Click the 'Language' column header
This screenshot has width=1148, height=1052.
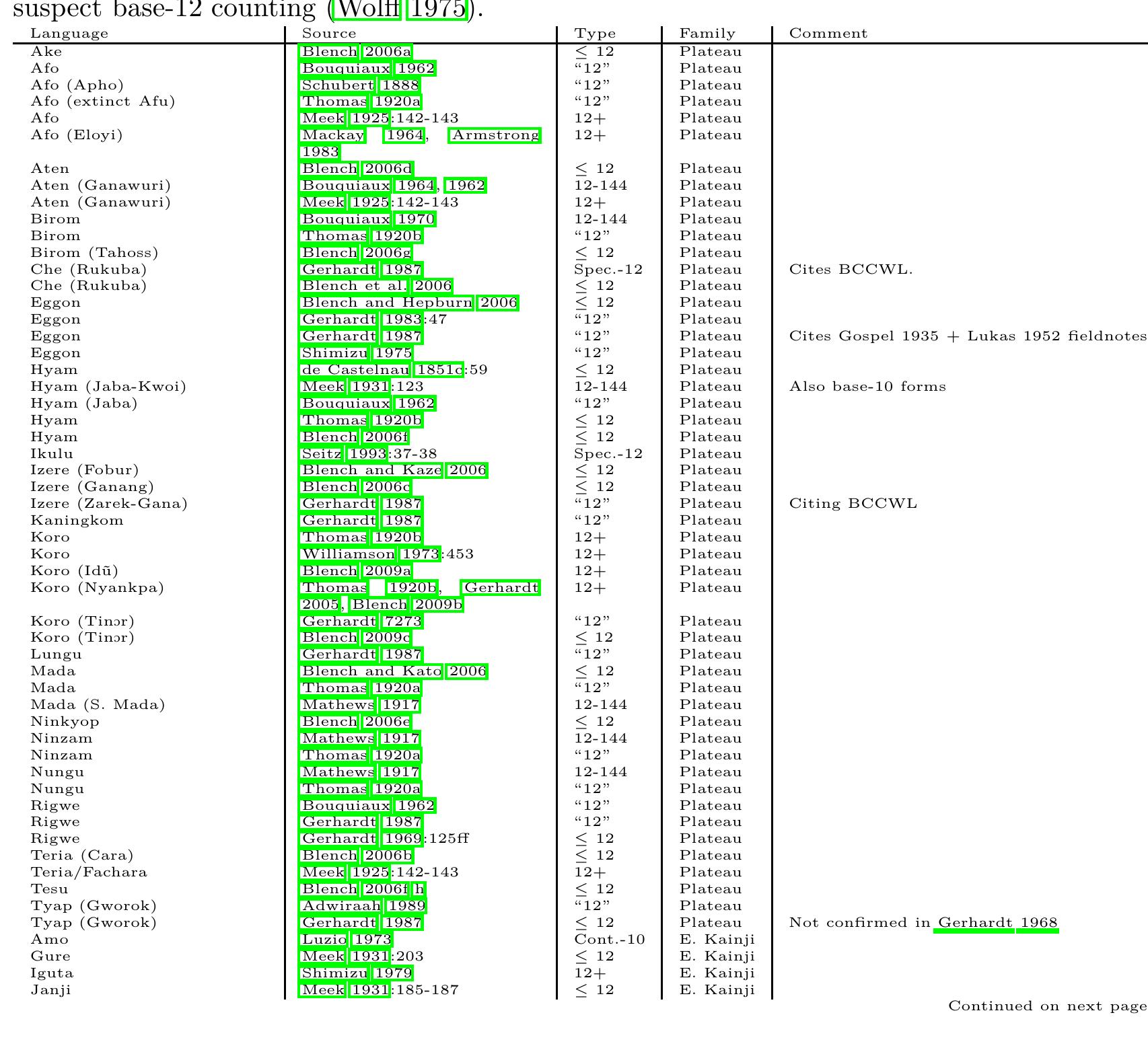pyautogui.click(x=69, y=34)
